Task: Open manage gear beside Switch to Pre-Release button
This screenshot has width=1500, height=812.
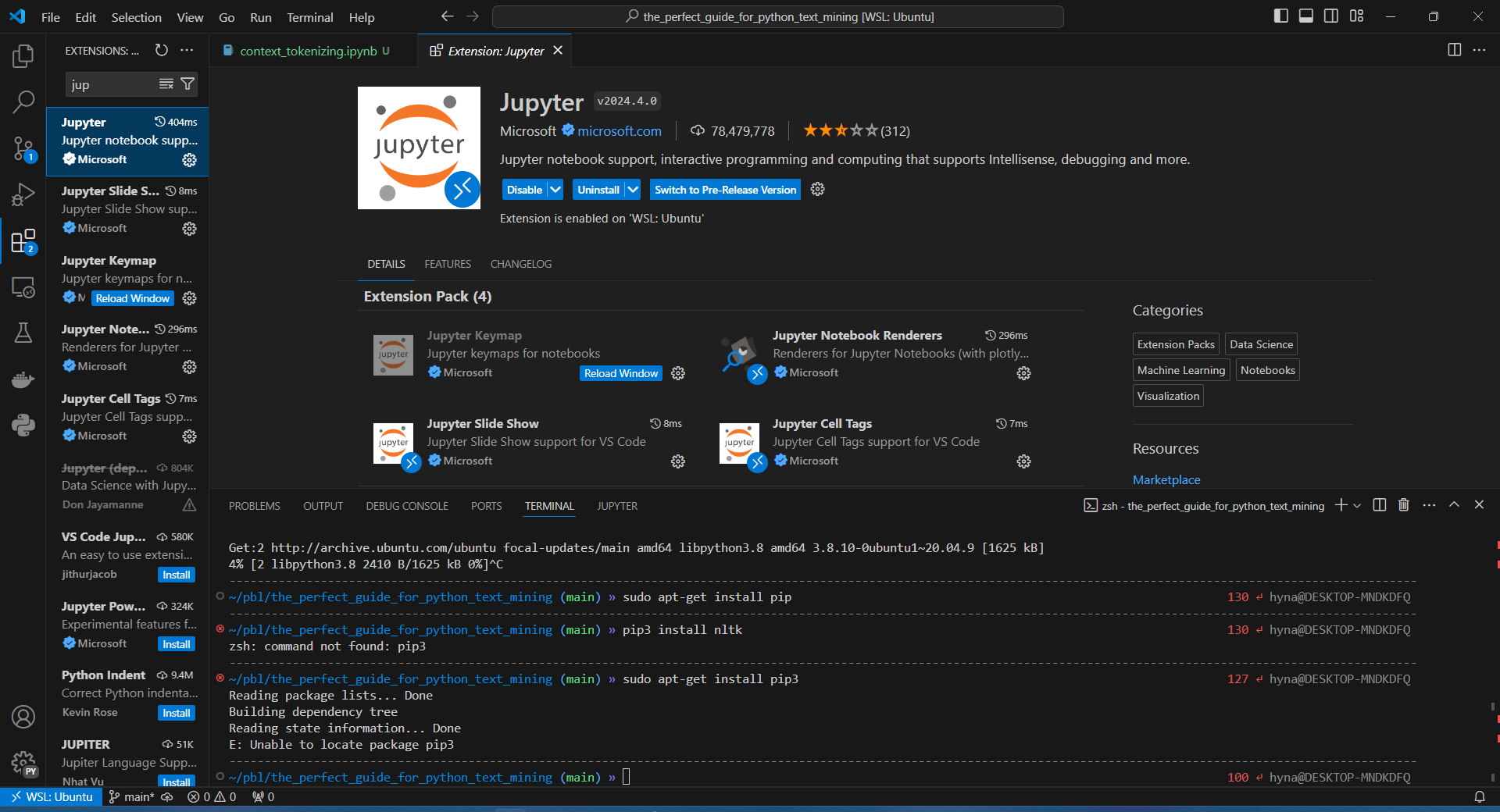Action: pyautogui.click(x=817, y=189)
